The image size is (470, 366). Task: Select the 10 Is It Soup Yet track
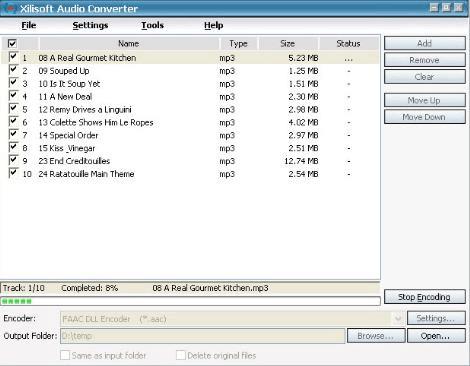(69, 84)
